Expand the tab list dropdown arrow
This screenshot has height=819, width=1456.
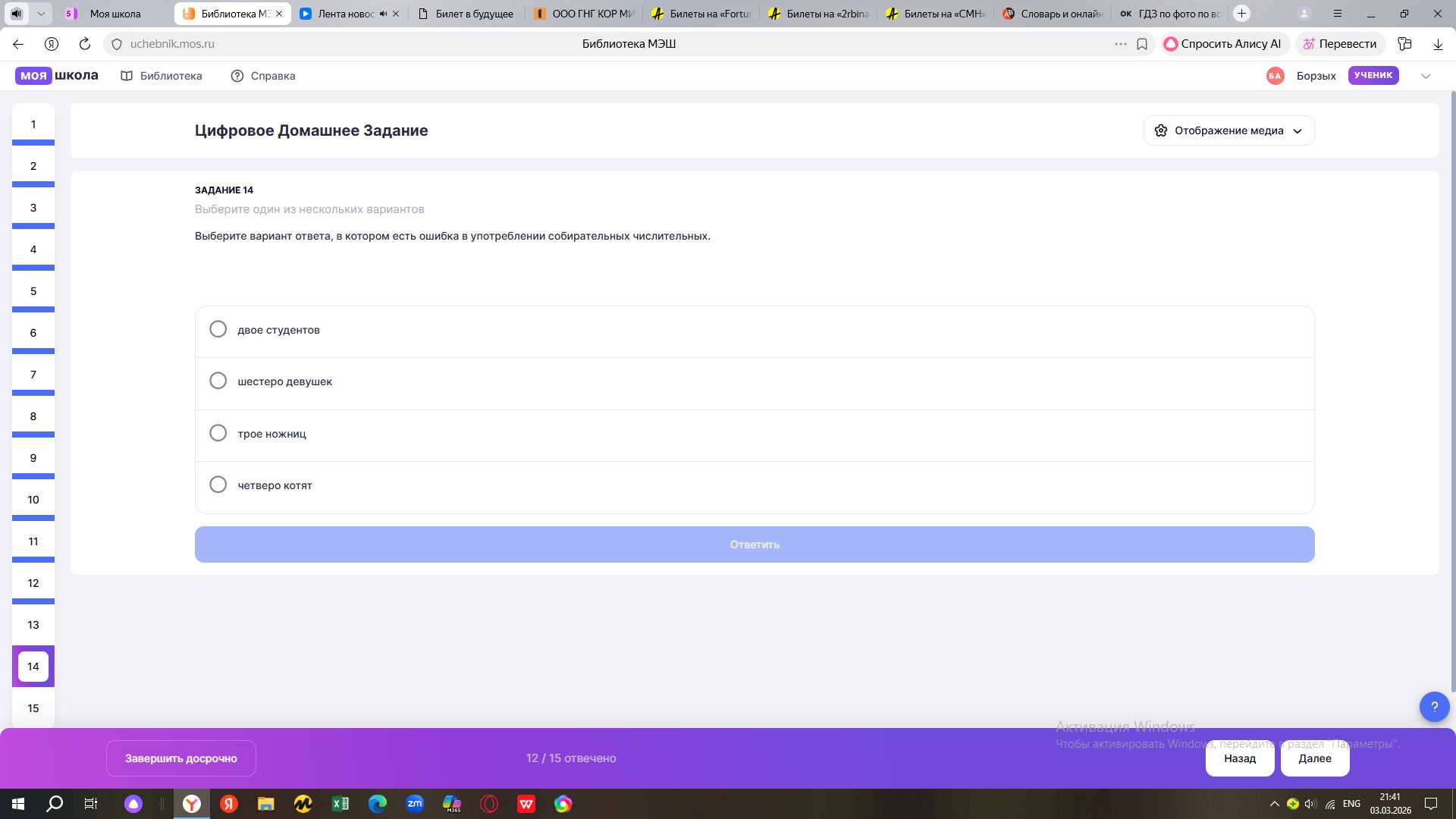click(x=41, y=14)
